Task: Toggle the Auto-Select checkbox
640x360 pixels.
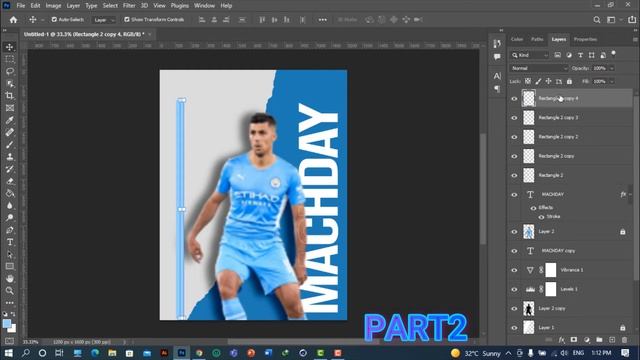Action: pos(54,20)
